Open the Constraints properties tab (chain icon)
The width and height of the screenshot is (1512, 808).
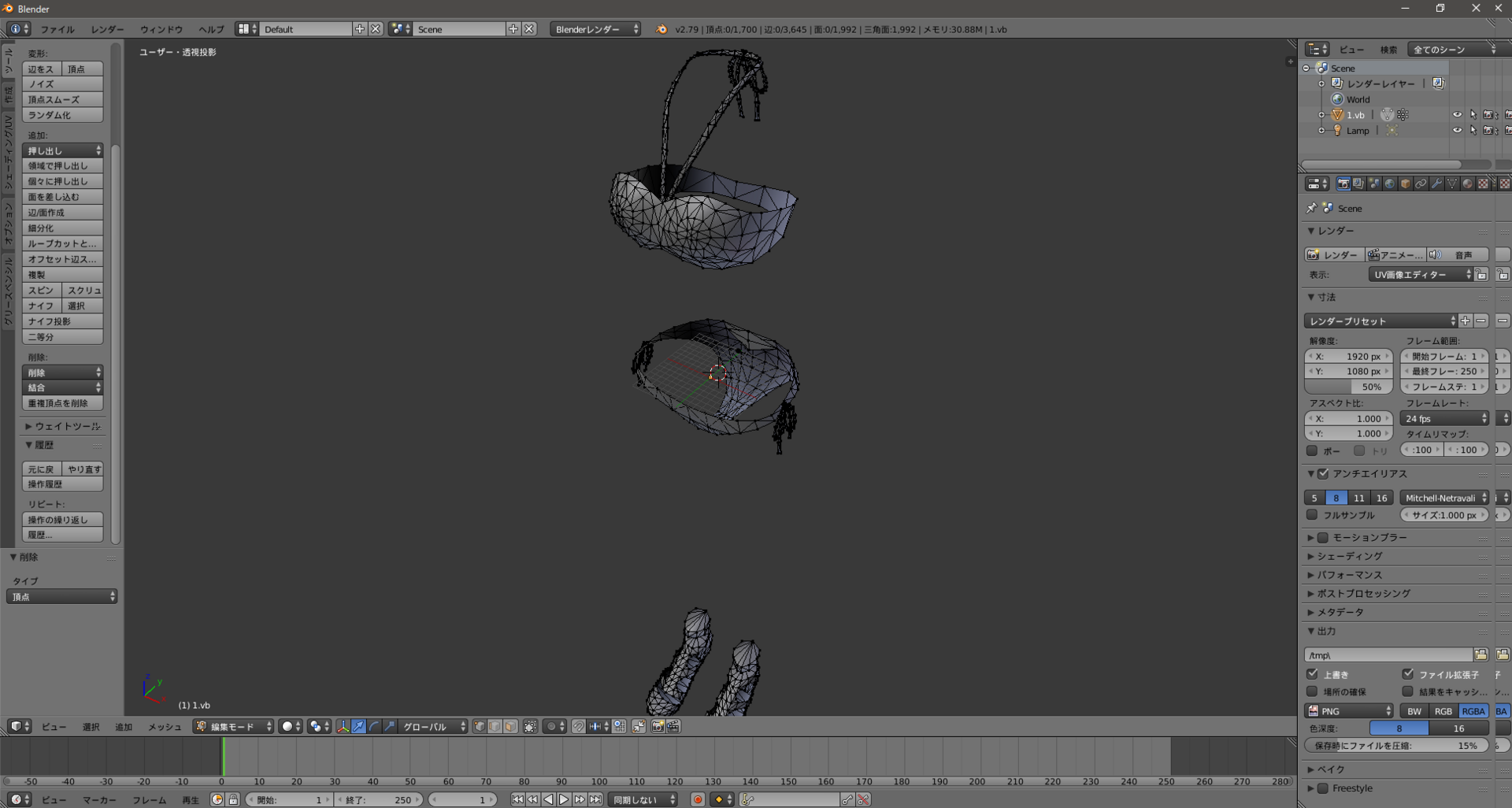[x=1421, y=183]
